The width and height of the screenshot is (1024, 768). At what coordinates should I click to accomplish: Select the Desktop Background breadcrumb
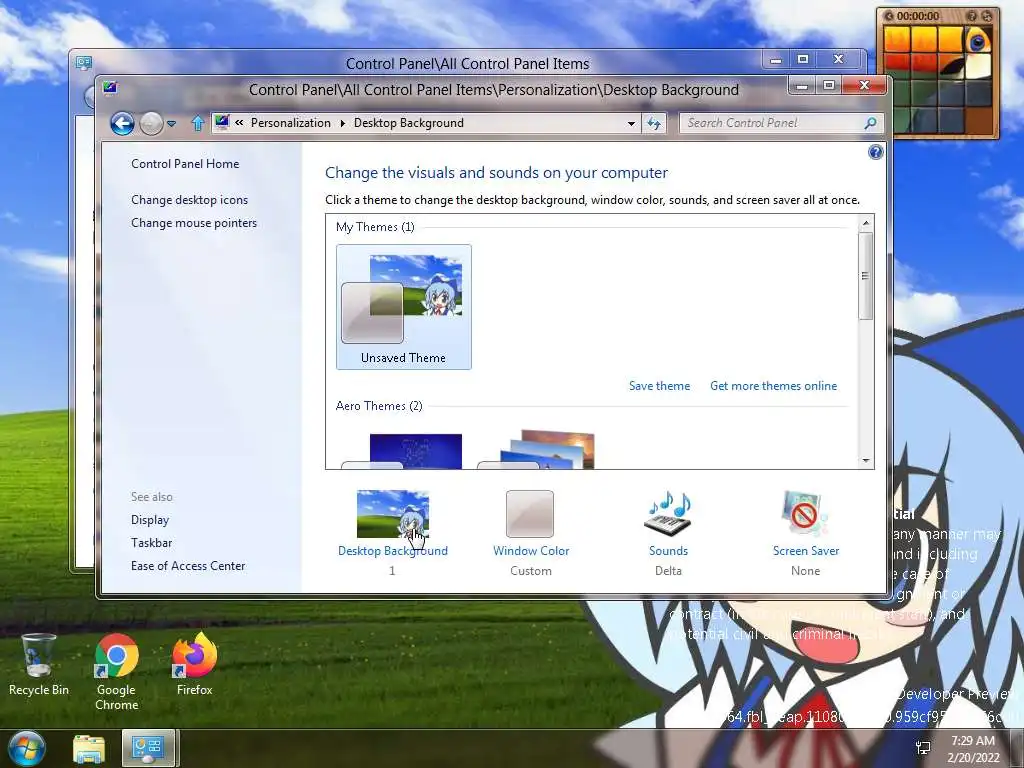409,123
